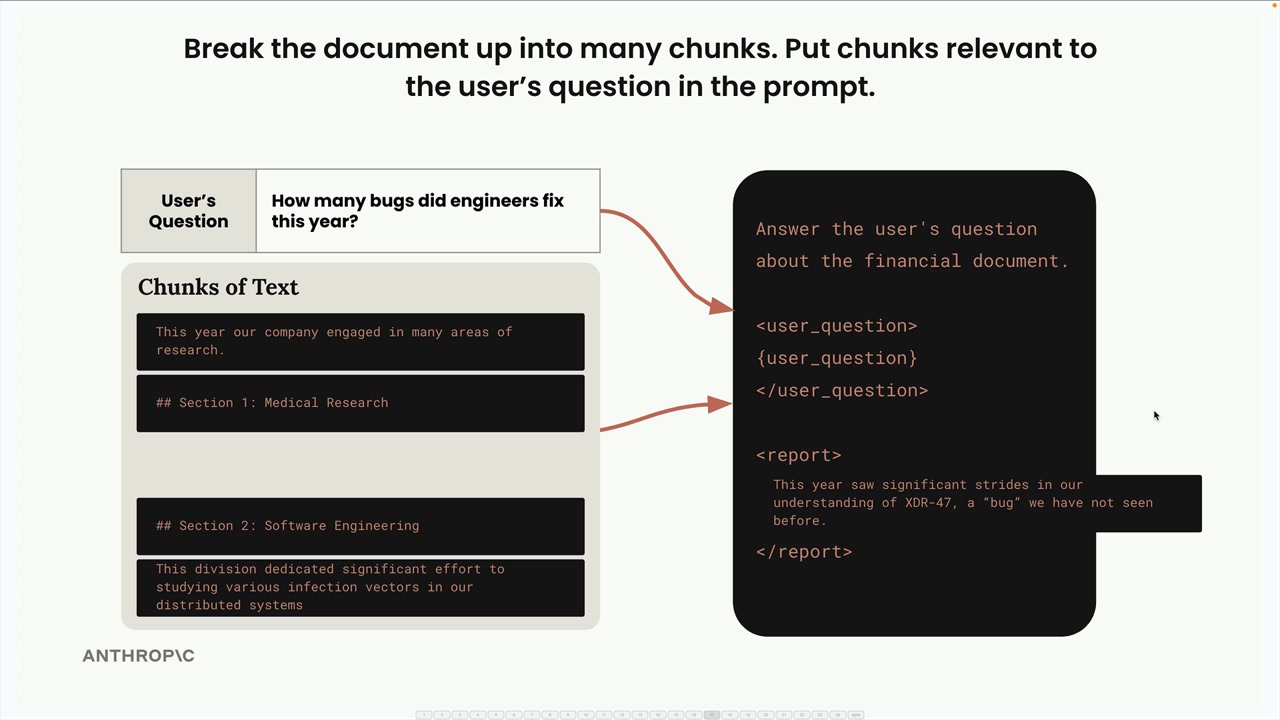
Task: Click the 'How many bugs' question box
Action: click(x=428, y=211)
